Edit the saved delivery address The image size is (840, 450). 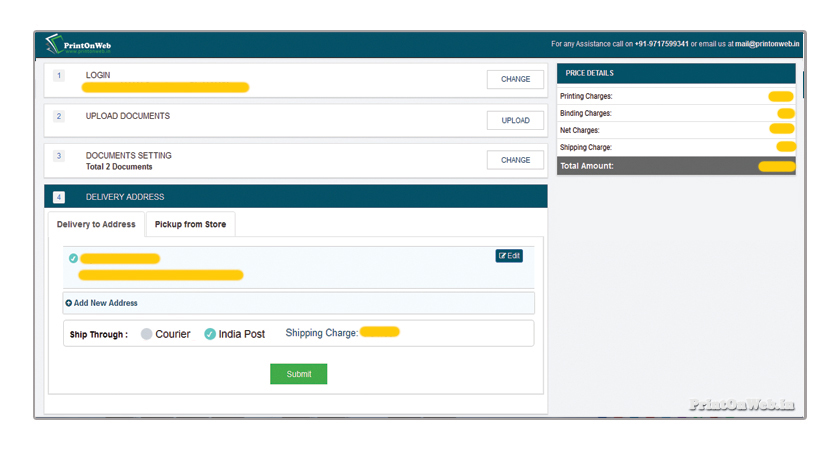pyautogui.click(x=509, y=256)
